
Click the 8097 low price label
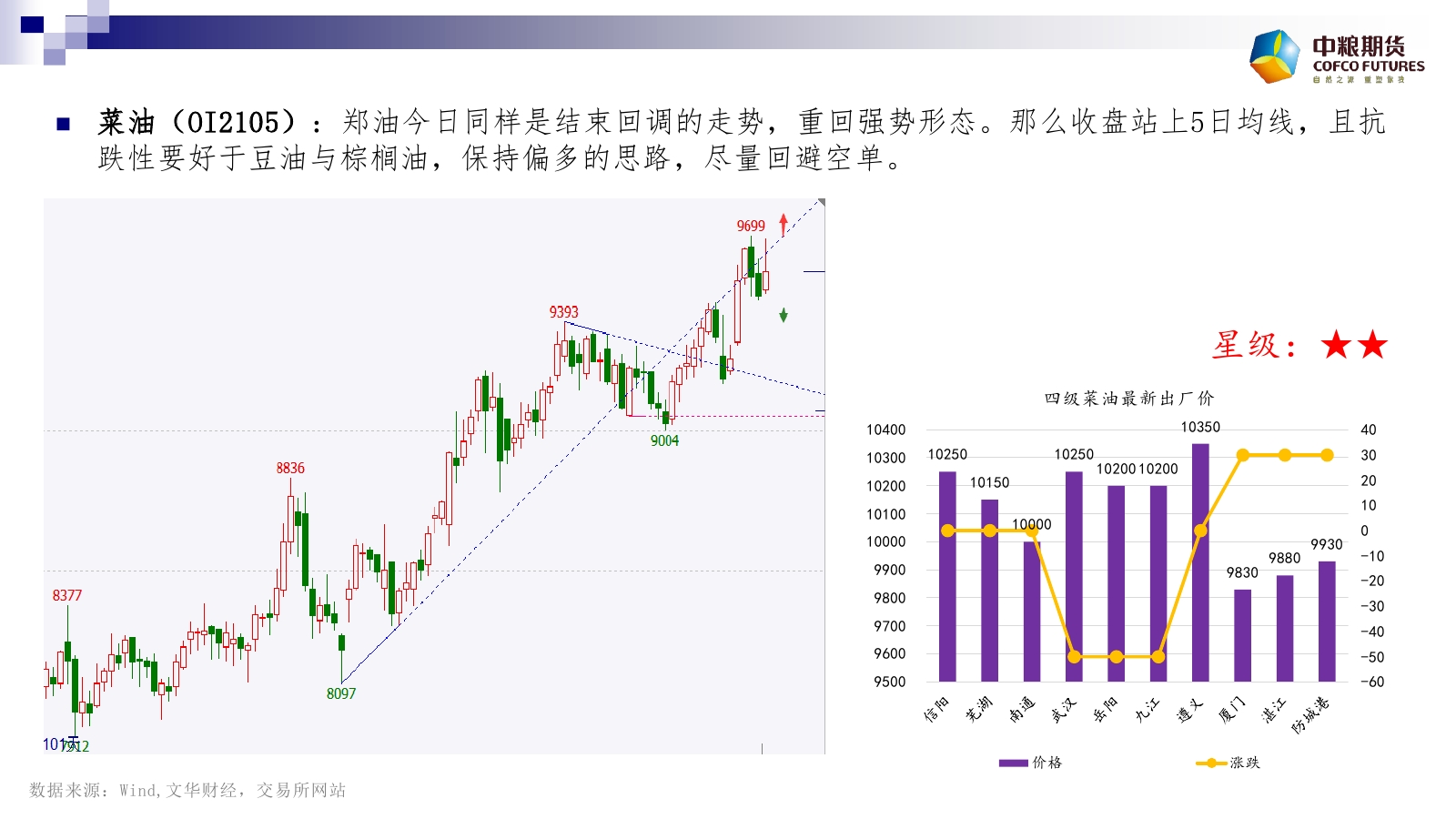[341, 693]
